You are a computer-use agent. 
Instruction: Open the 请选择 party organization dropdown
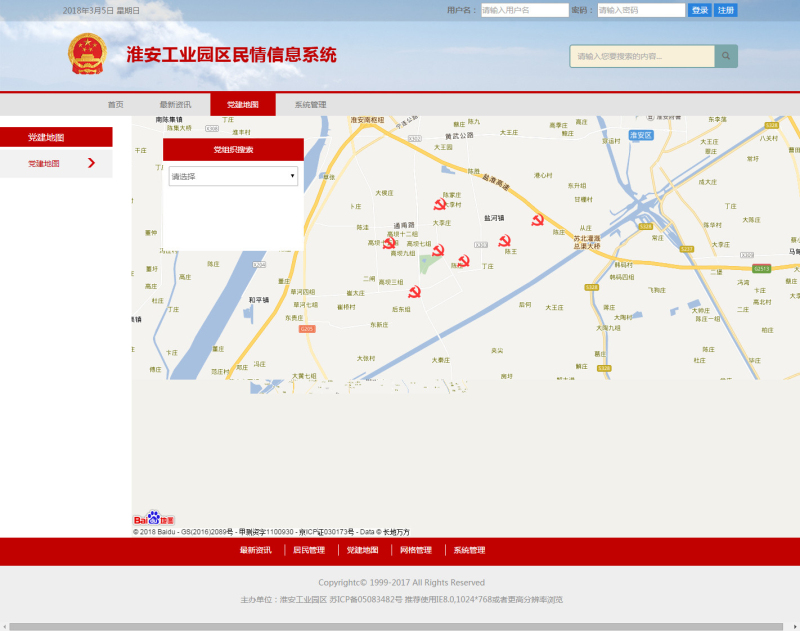coord(233,176)
